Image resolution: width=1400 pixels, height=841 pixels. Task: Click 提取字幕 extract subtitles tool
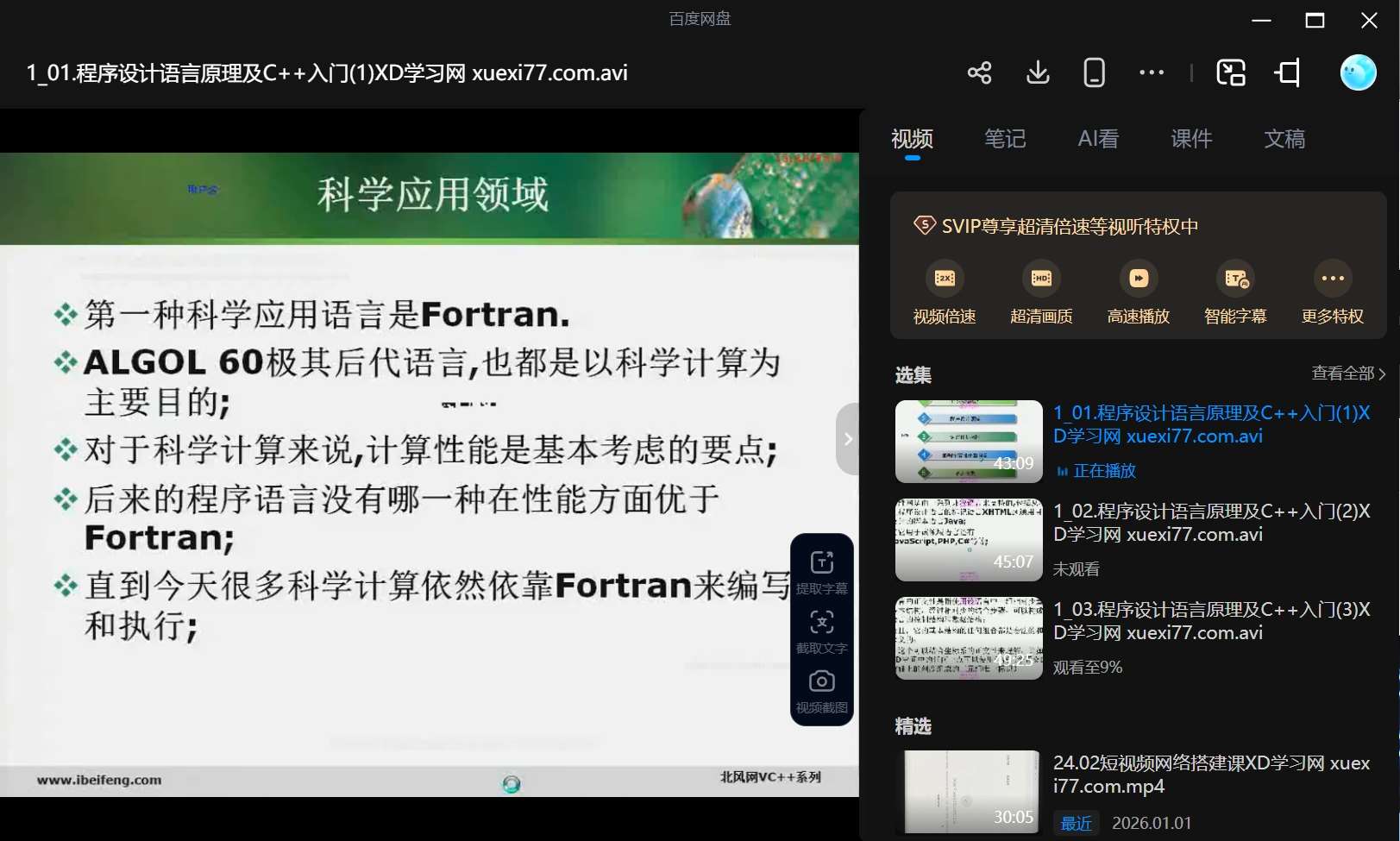(x=821, y=572)
